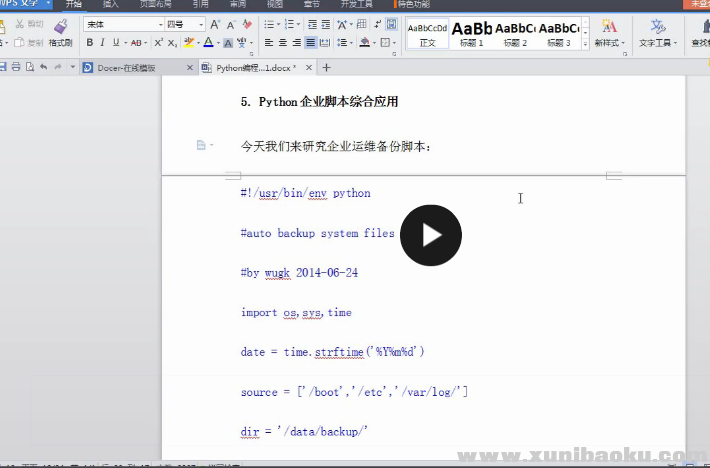Center align the paragraph
This screenshot has height=468, width=710.
[283, 43]
